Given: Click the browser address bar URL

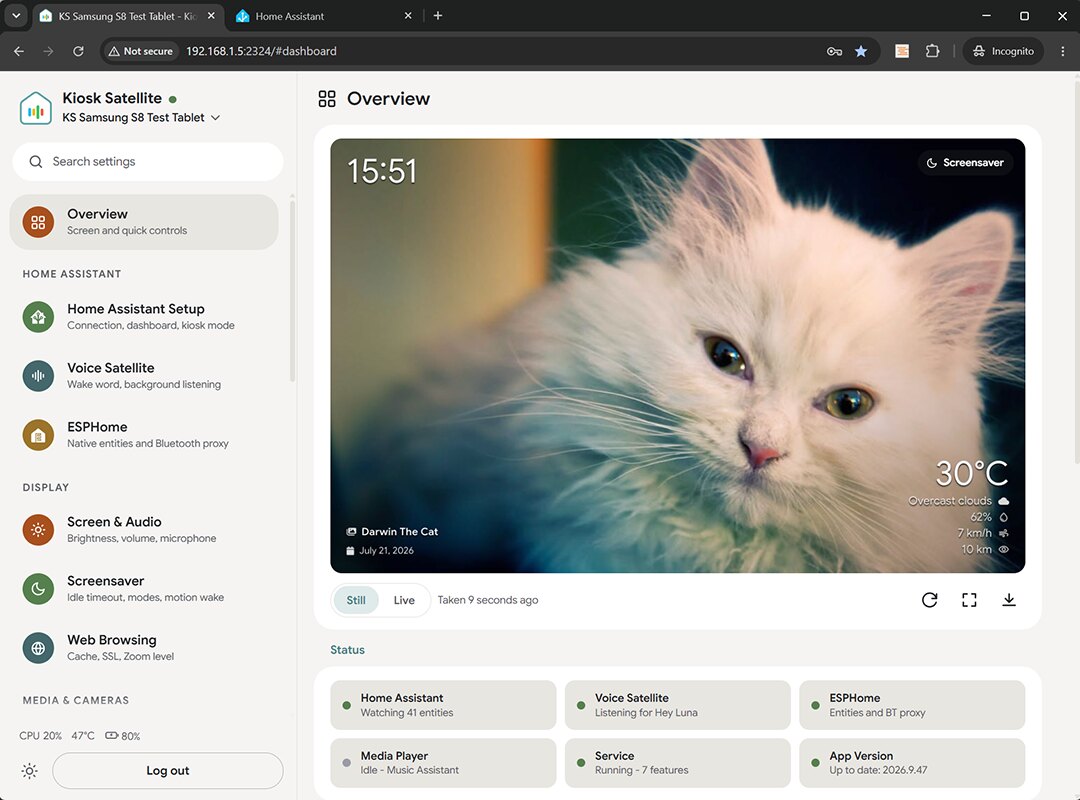Looking at the screenshot, I should 261,51.
